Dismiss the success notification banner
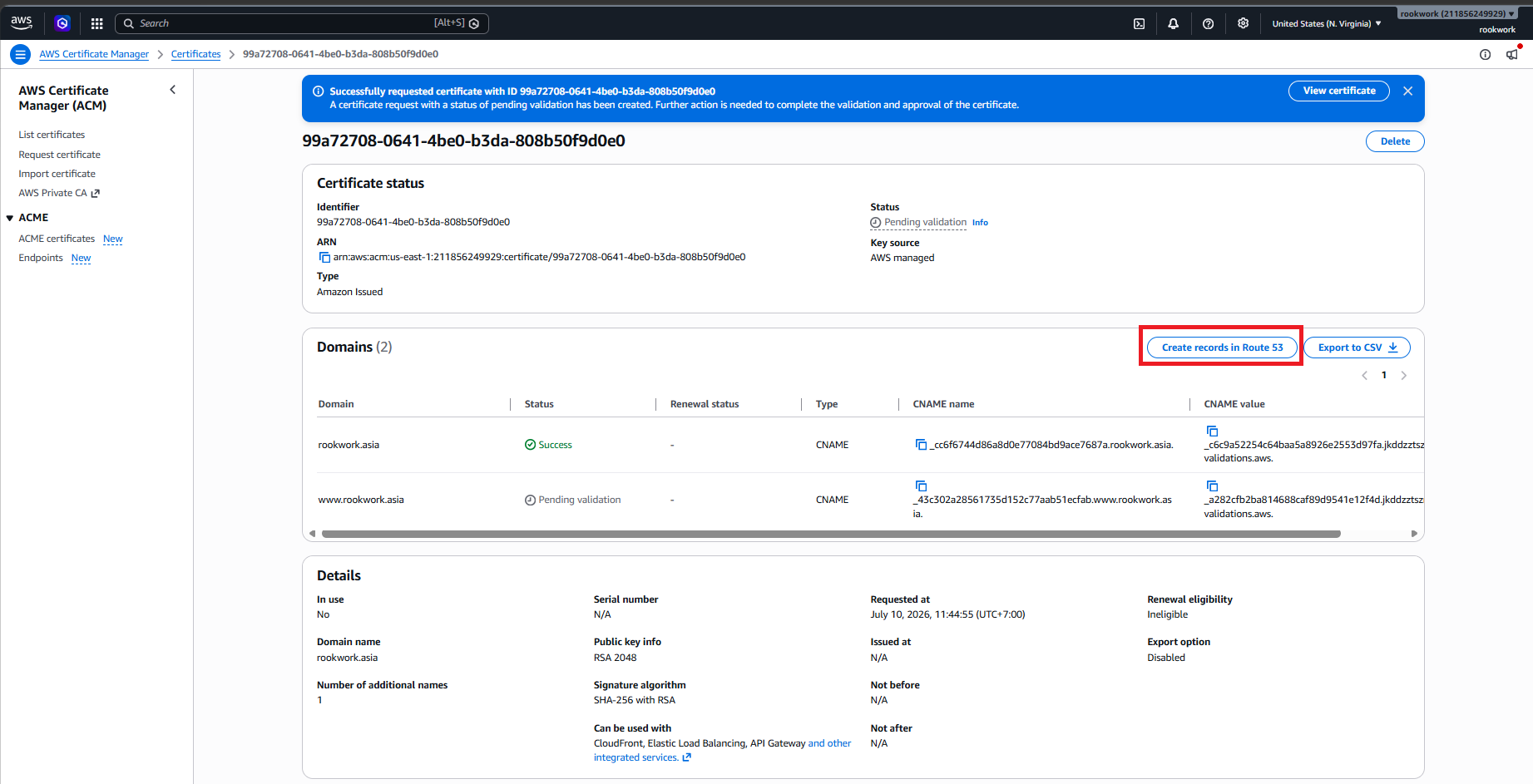Screen dimensions: 1533x784 pyautogui.click(x=1407, y=91)
